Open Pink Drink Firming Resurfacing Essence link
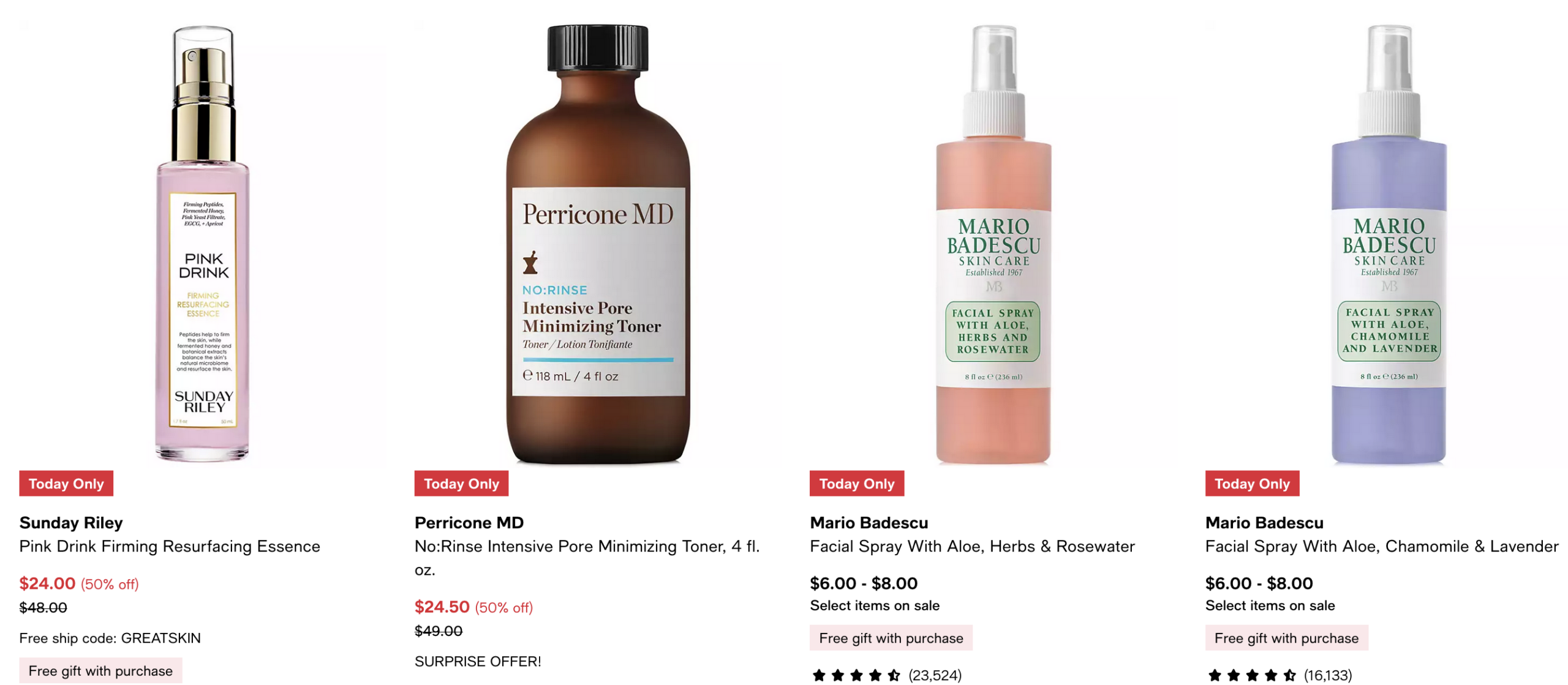Screen dimensions: 1568x685 coord(170,546)
